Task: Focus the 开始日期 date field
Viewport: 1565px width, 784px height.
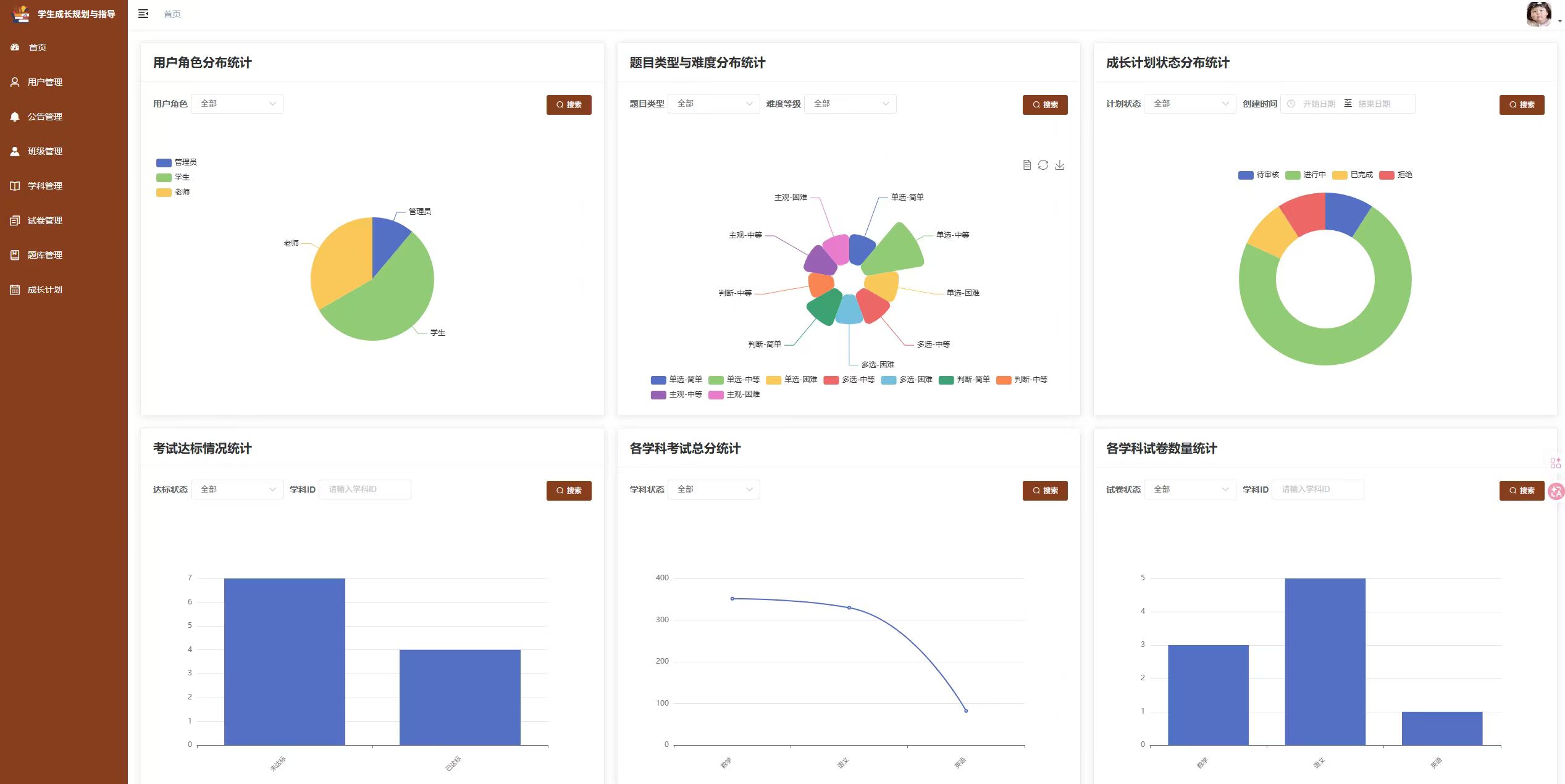Action: (x=1319, y=104)
